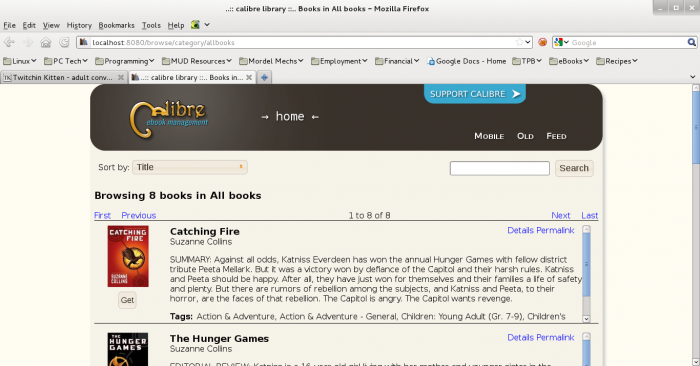Open Details link for The Hunger Games
700x366 pixels.
point(521,337)
